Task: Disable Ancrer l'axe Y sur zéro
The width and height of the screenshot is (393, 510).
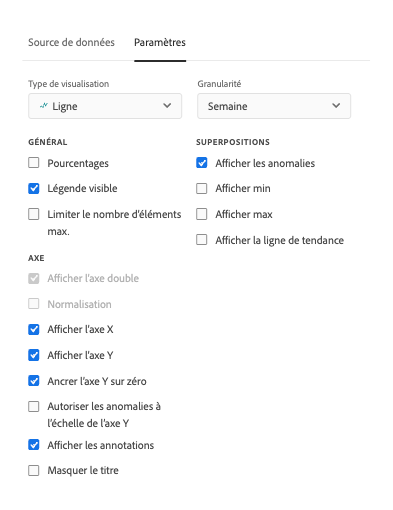Action: click(x=34, y=381)
